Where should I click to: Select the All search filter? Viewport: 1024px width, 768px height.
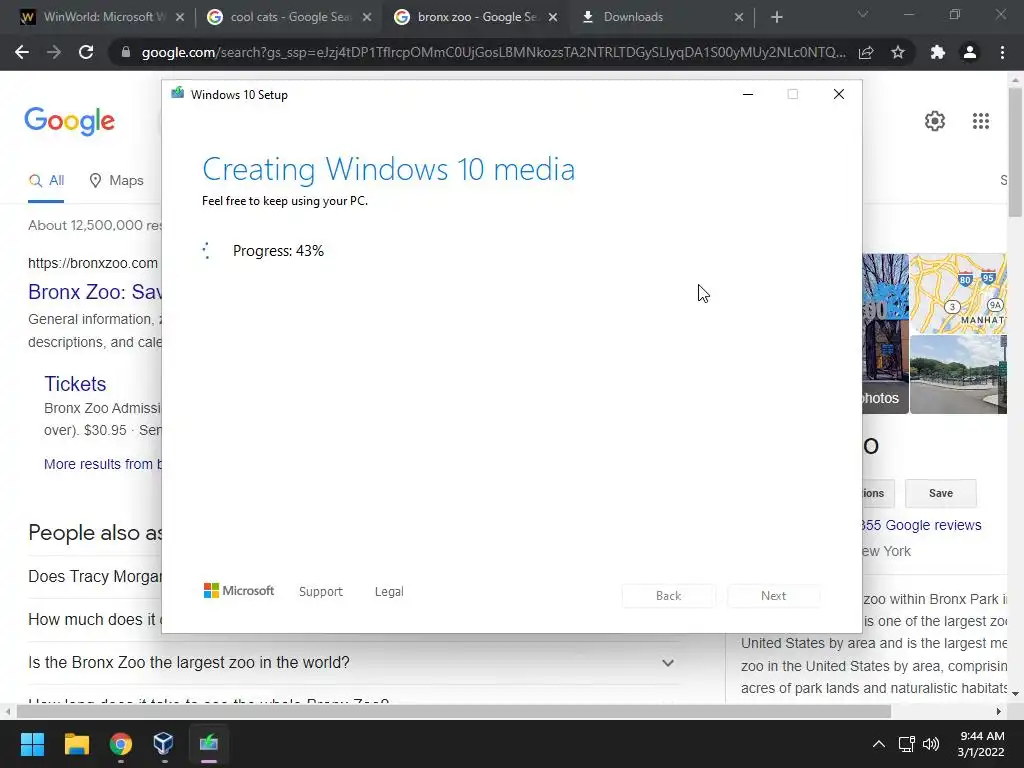click(46, 181)
